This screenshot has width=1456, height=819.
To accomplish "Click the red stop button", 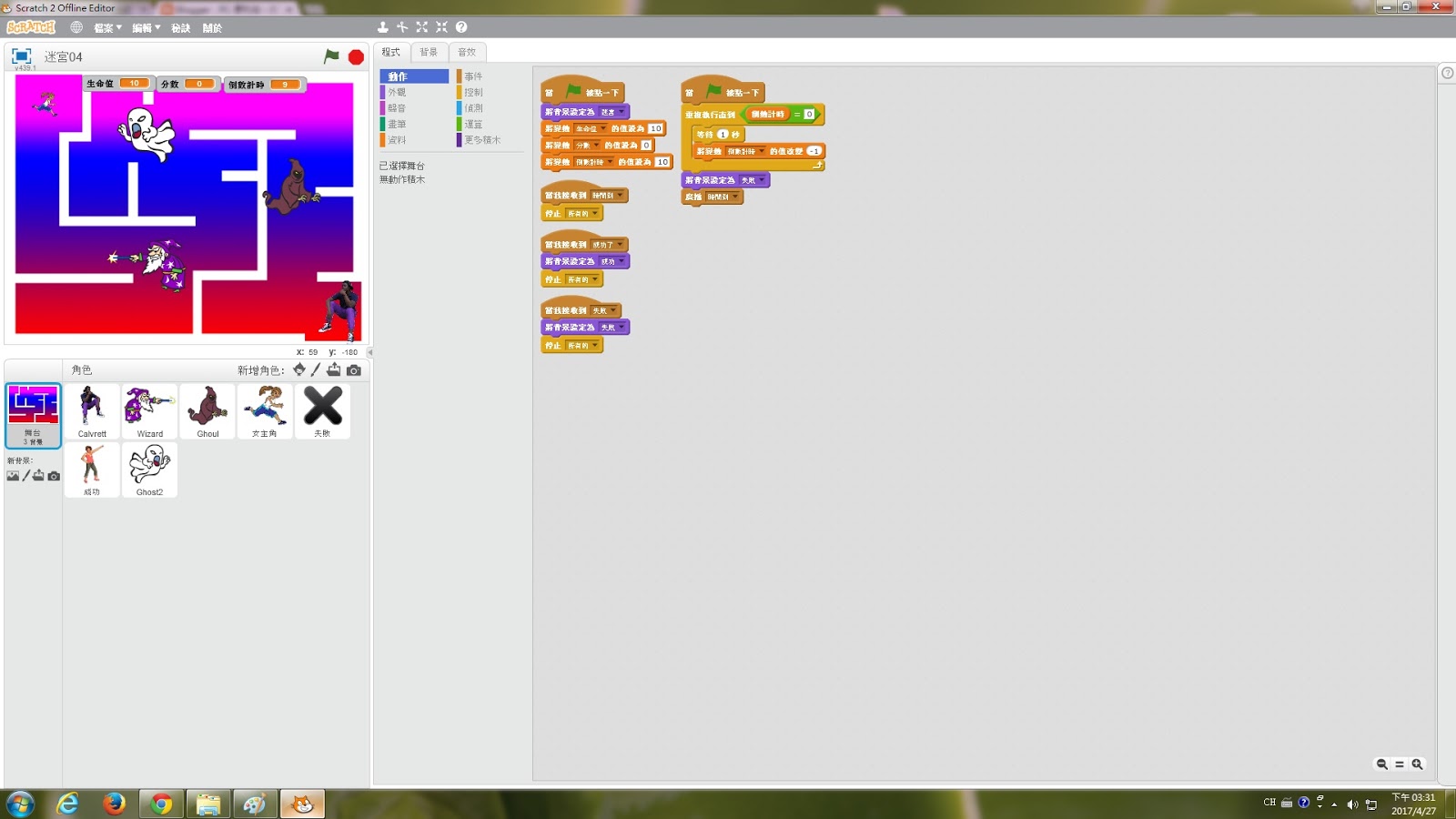I will (356, 56).
